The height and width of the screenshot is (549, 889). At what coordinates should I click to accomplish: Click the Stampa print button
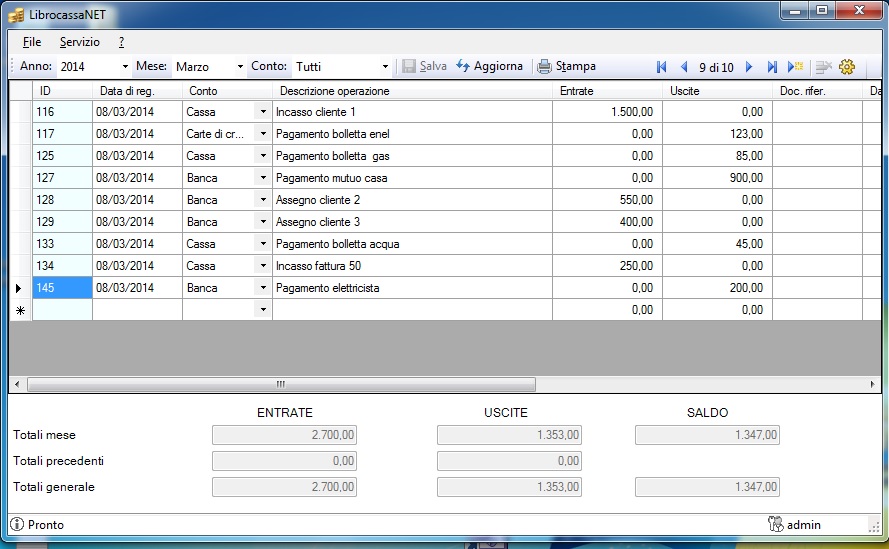(x=566, y=66)
